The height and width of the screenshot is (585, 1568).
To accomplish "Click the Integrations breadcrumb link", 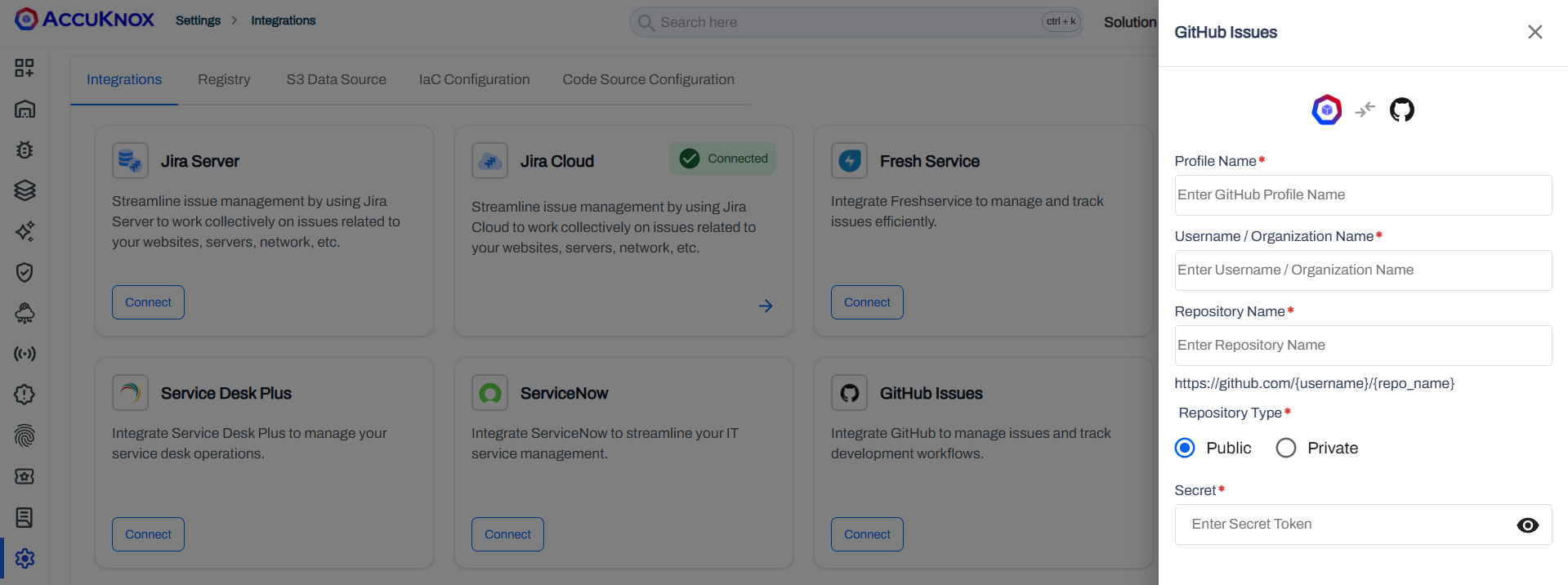I will (283, 20).
